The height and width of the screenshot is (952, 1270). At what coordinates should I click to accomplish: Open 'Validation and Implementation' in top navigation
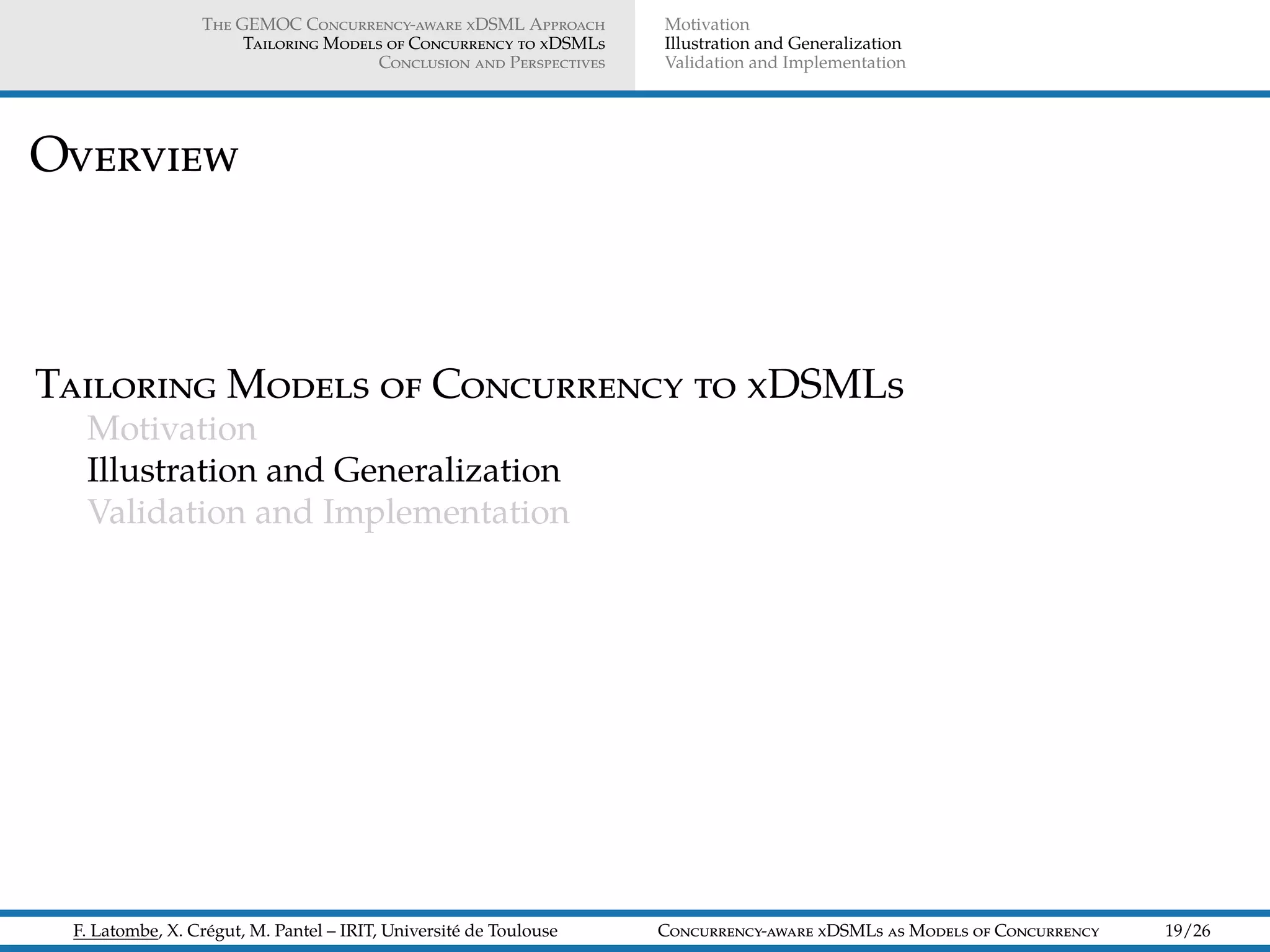pos(785,63)
